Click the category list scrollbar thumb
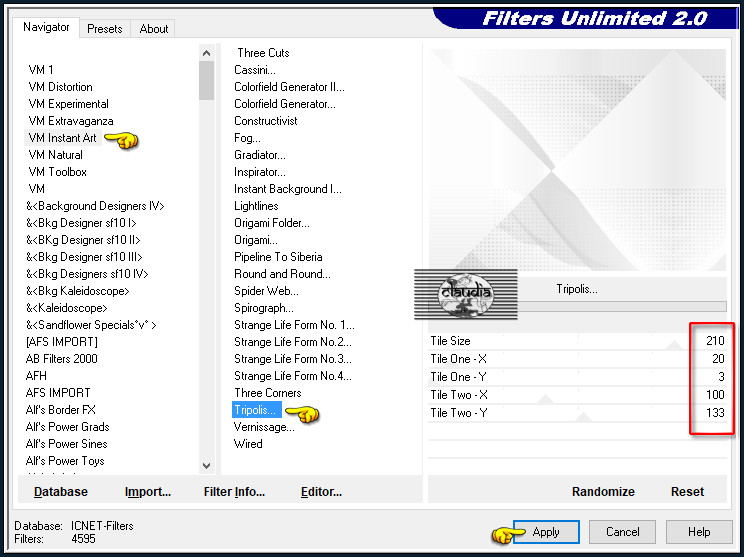744x557 pixels. click(206, 81)
